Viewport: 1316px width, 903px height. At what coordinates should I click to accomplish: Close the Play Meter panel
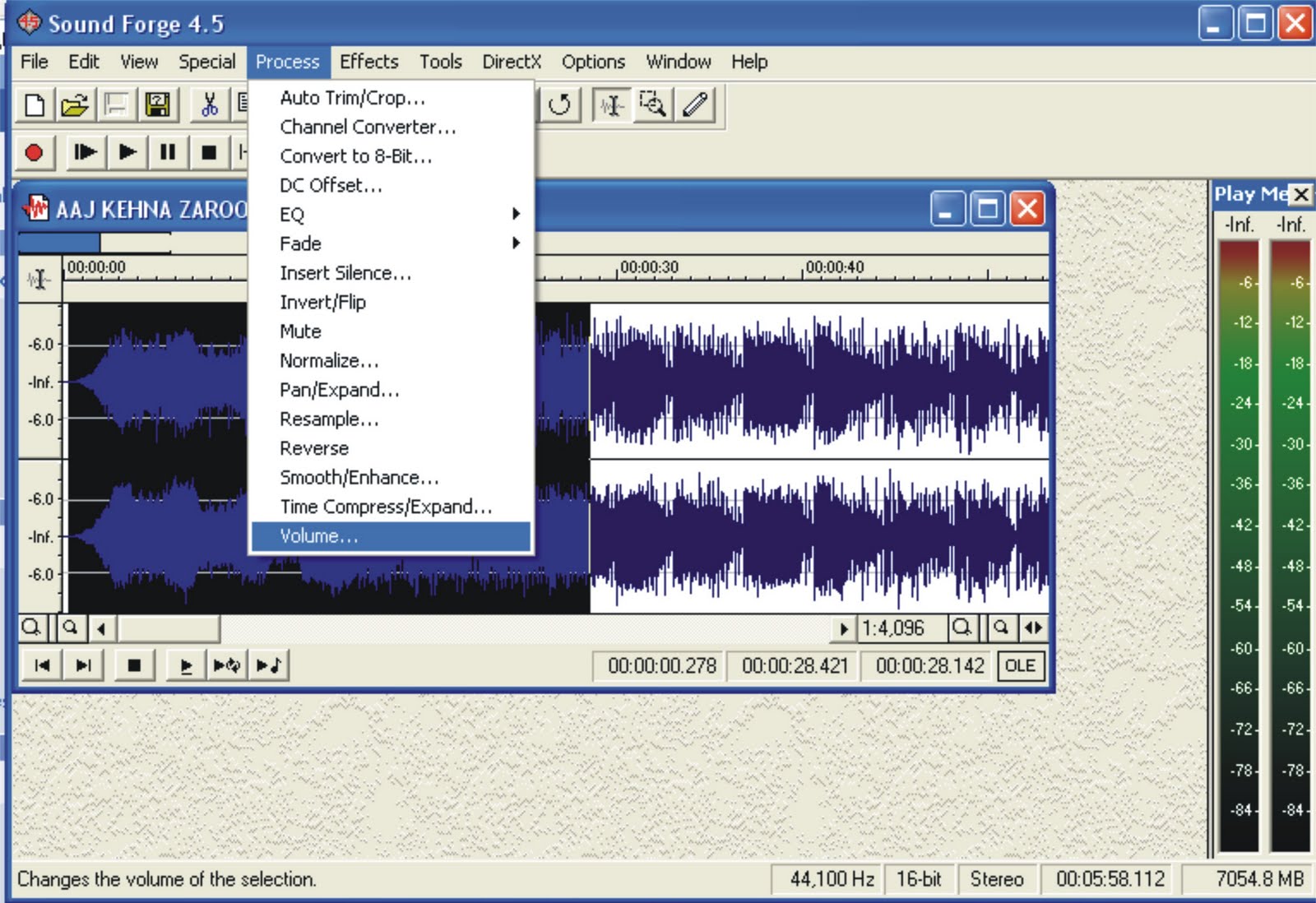pos(1301,194)
